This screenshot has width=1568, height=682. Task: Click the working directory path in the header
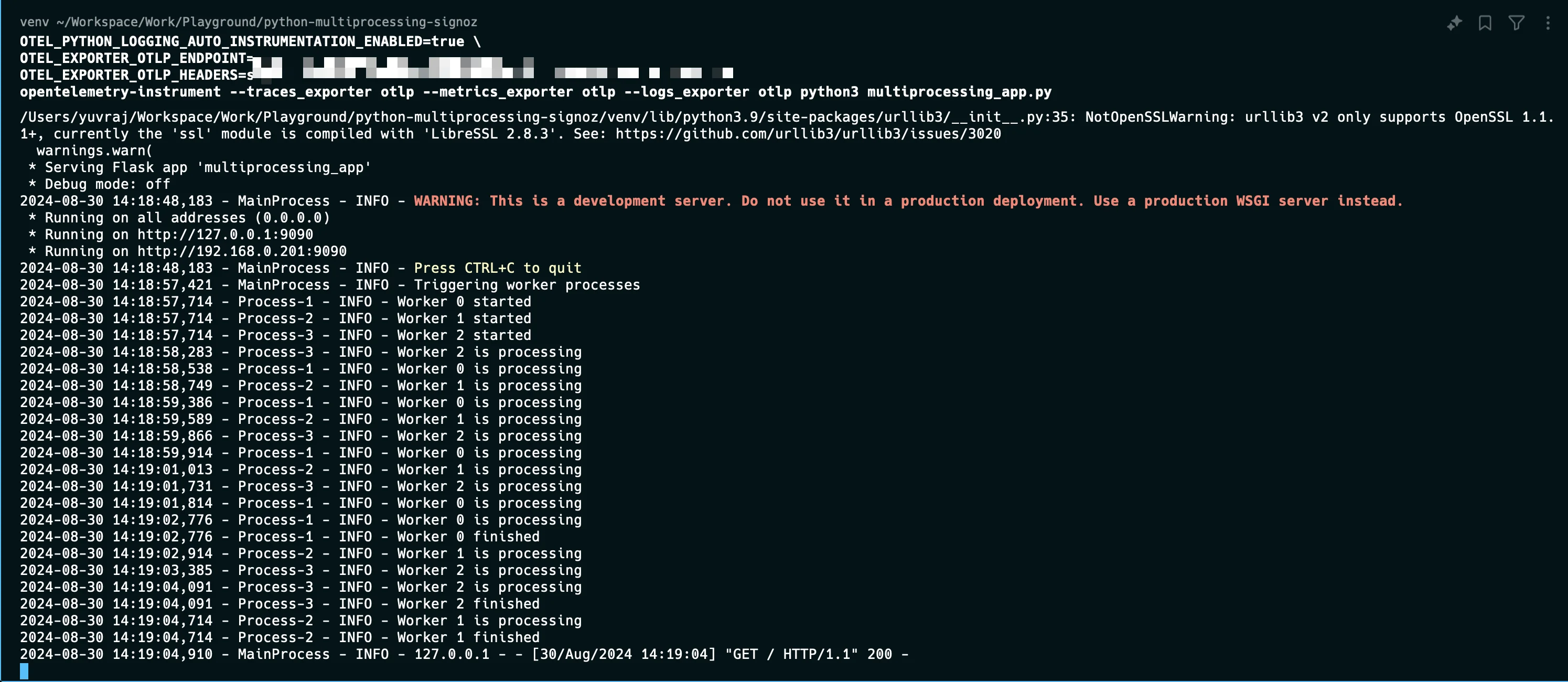(x=266, y=22)
